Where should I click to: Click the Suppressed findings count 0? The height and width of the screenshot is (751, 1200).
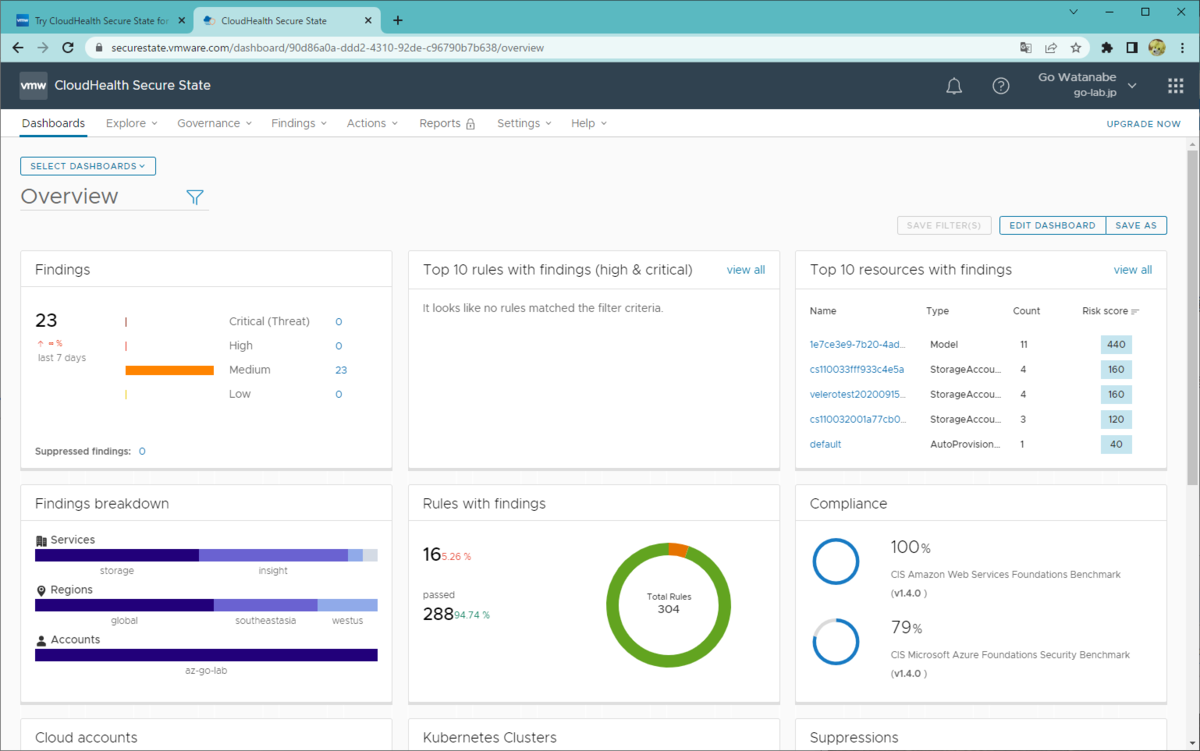[142, 452]
